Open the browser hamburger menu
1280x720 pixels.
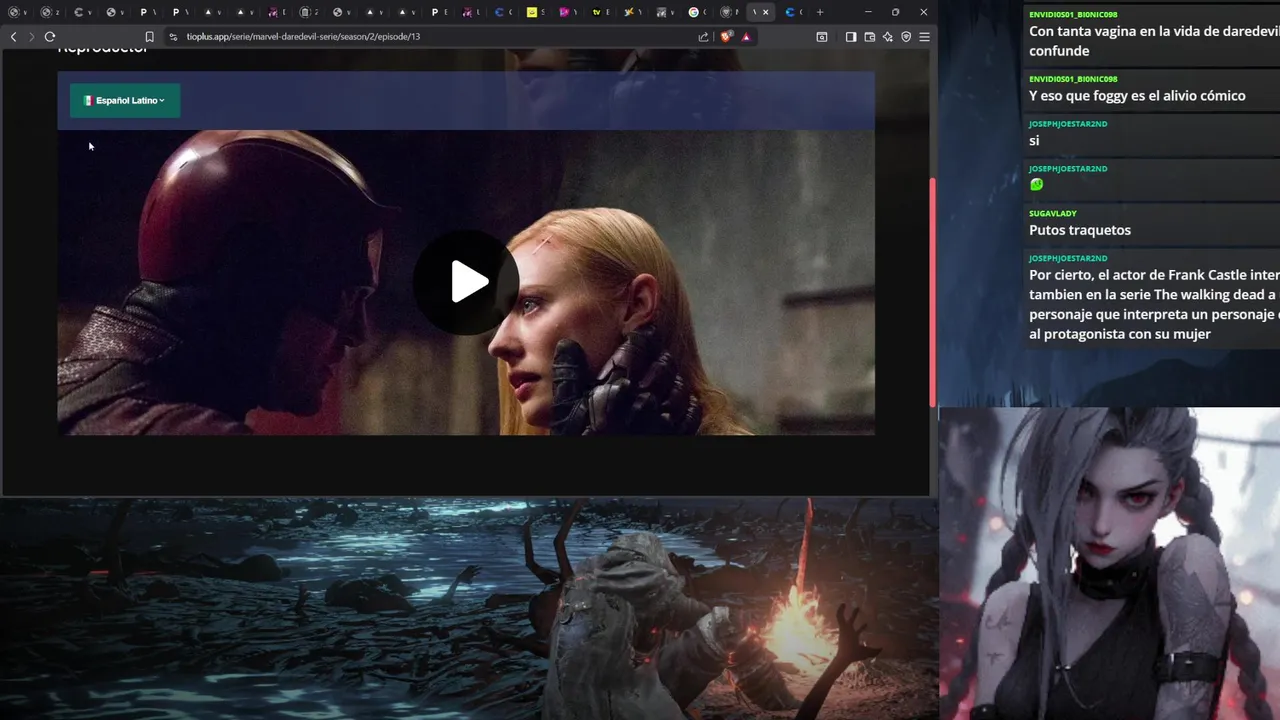(x=924, y=37)
